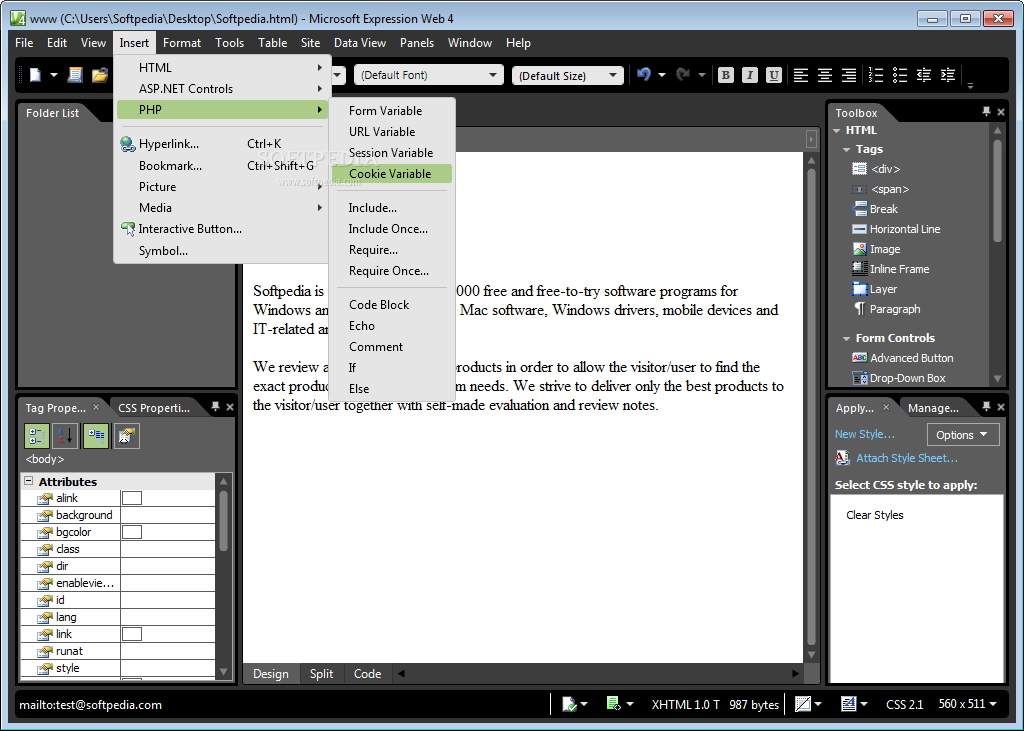Decrease indent using outdent icon
The image size is (1024, 731).
[x=924, y=75]
